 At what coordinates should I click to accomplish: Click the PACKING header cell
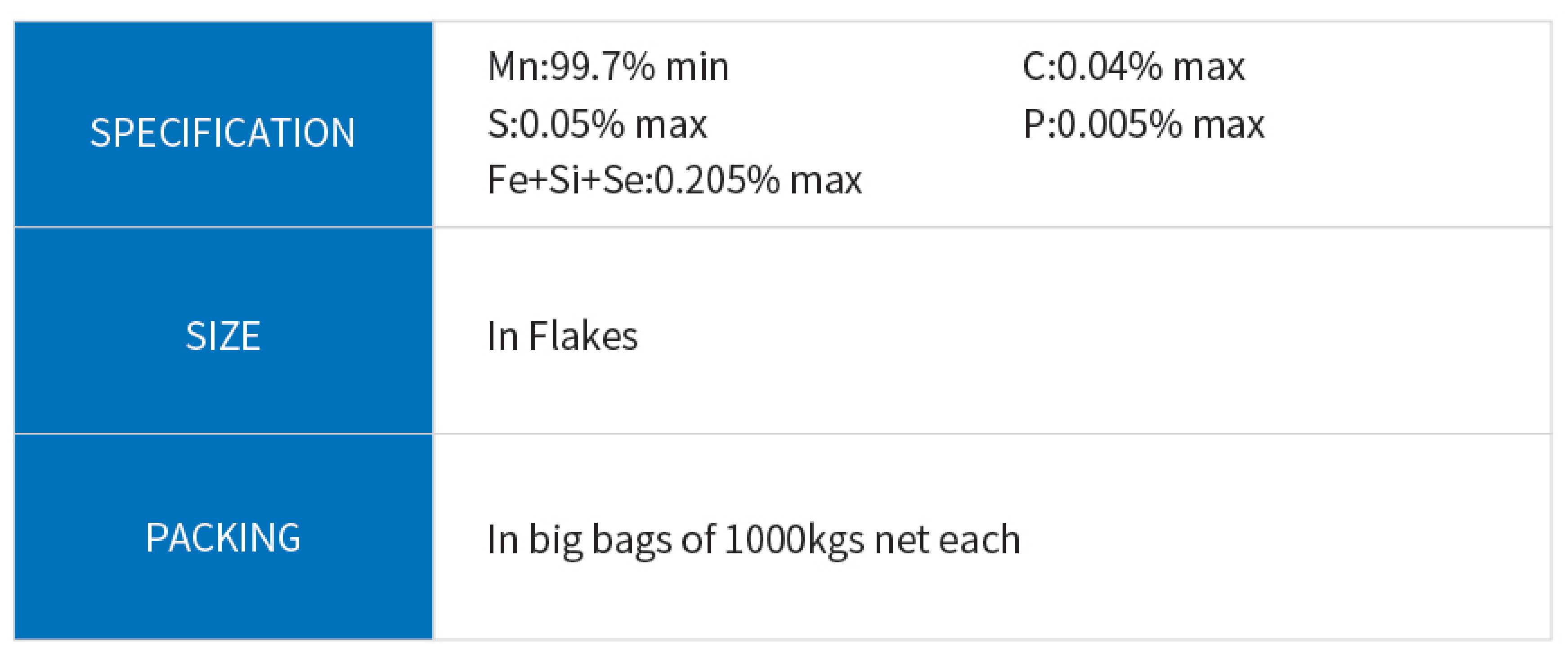[x=223, y=537]
